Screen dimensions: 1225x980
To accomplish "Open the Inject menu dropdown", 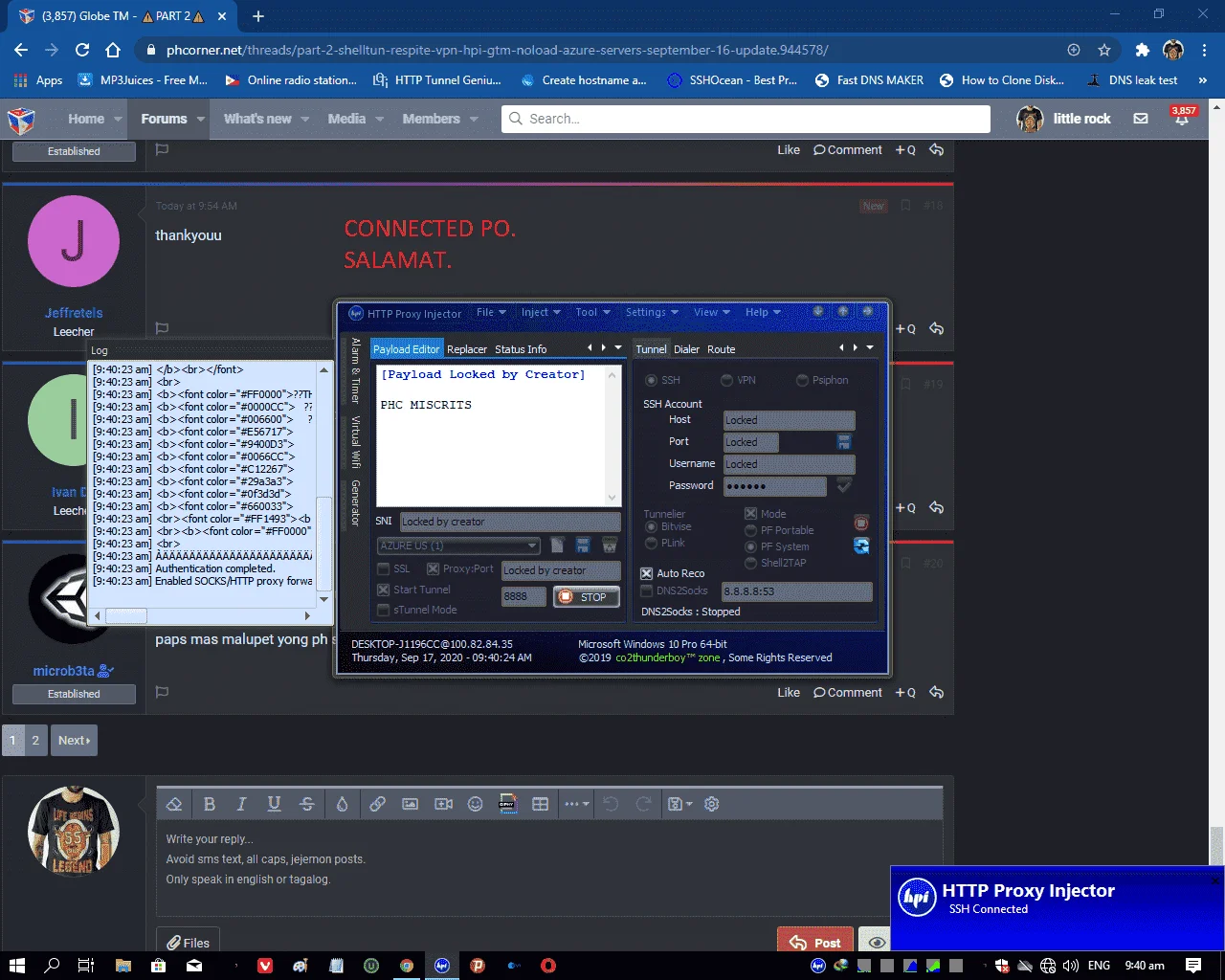I will (x=541, y=312).
